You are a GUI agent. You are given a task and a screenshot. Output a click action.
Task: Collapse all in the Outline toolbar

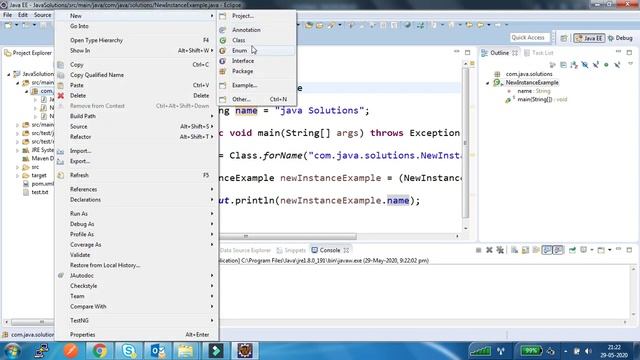(x=563, y=65)
